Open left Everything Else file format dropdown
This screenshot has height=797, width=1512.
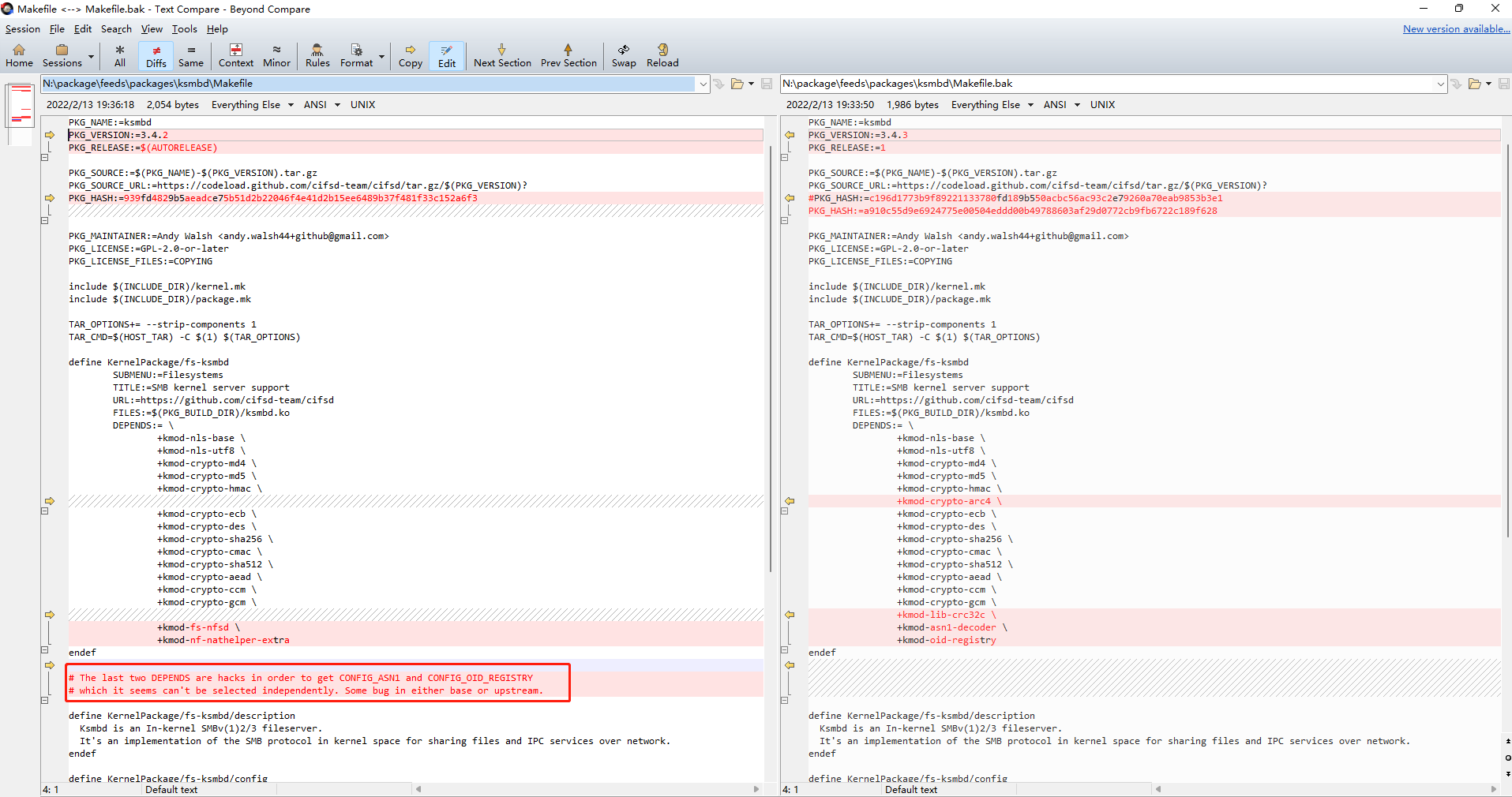(x=252, y=105)
